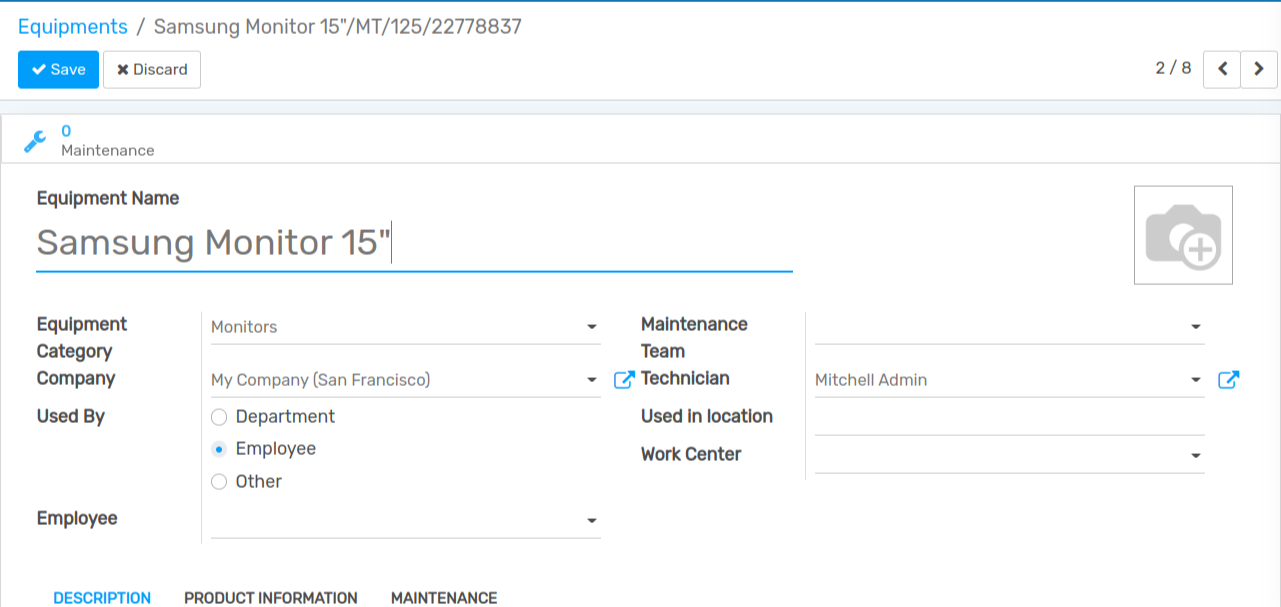Select the Other radio button
This screenshot has width=1281, height=607.
(x=220, y=482)
